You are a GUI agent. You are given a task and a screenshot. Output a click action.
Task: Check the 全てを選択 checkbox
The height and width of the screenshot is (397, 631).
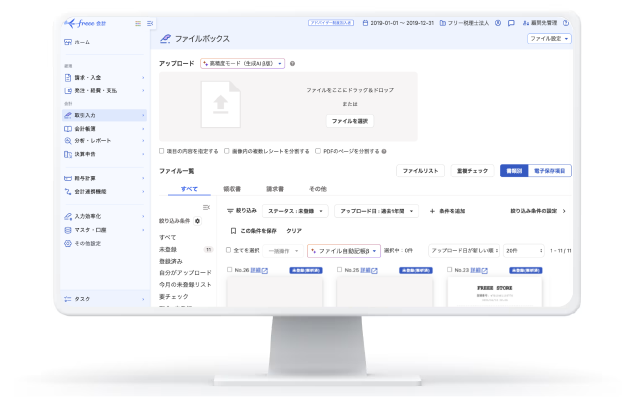pyautogui.click(x=228, y=250)
